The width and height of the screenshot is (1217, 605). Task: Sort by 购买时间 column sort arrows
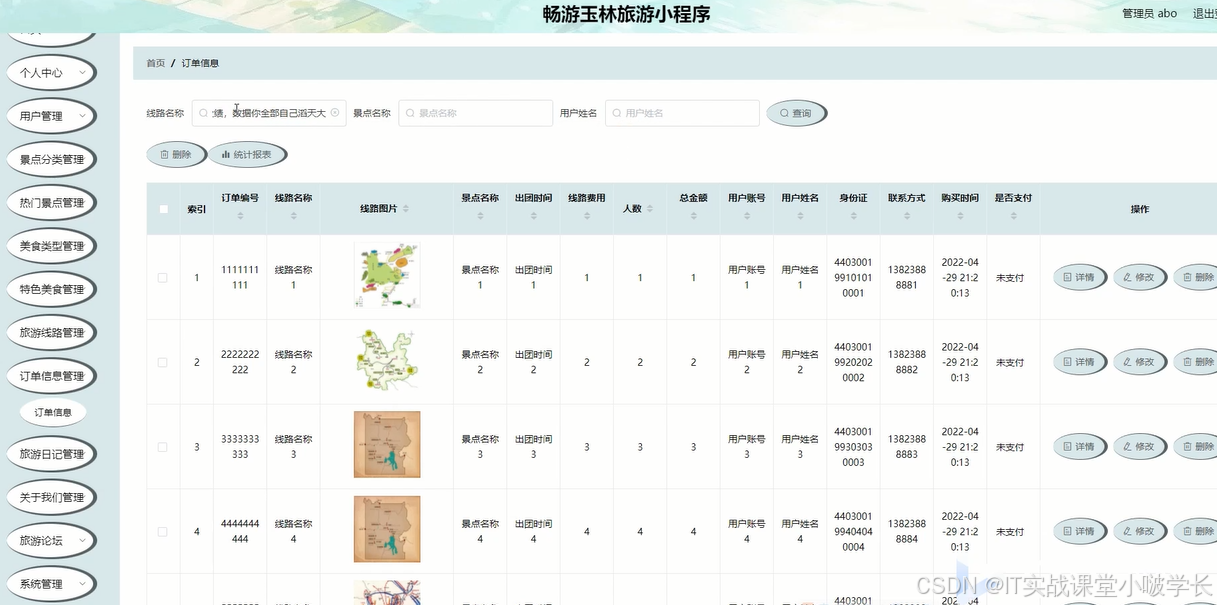(960, 215)
